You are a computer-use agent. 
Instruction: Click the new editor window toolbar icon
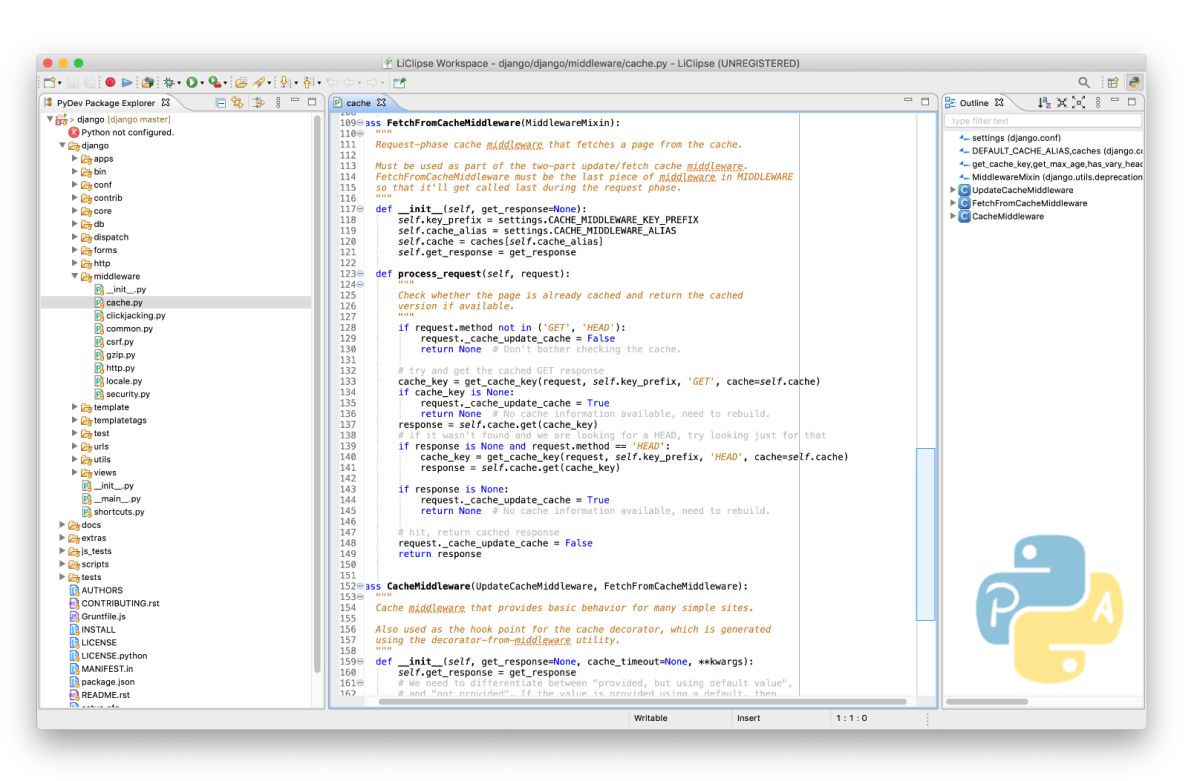coord(399,83)
